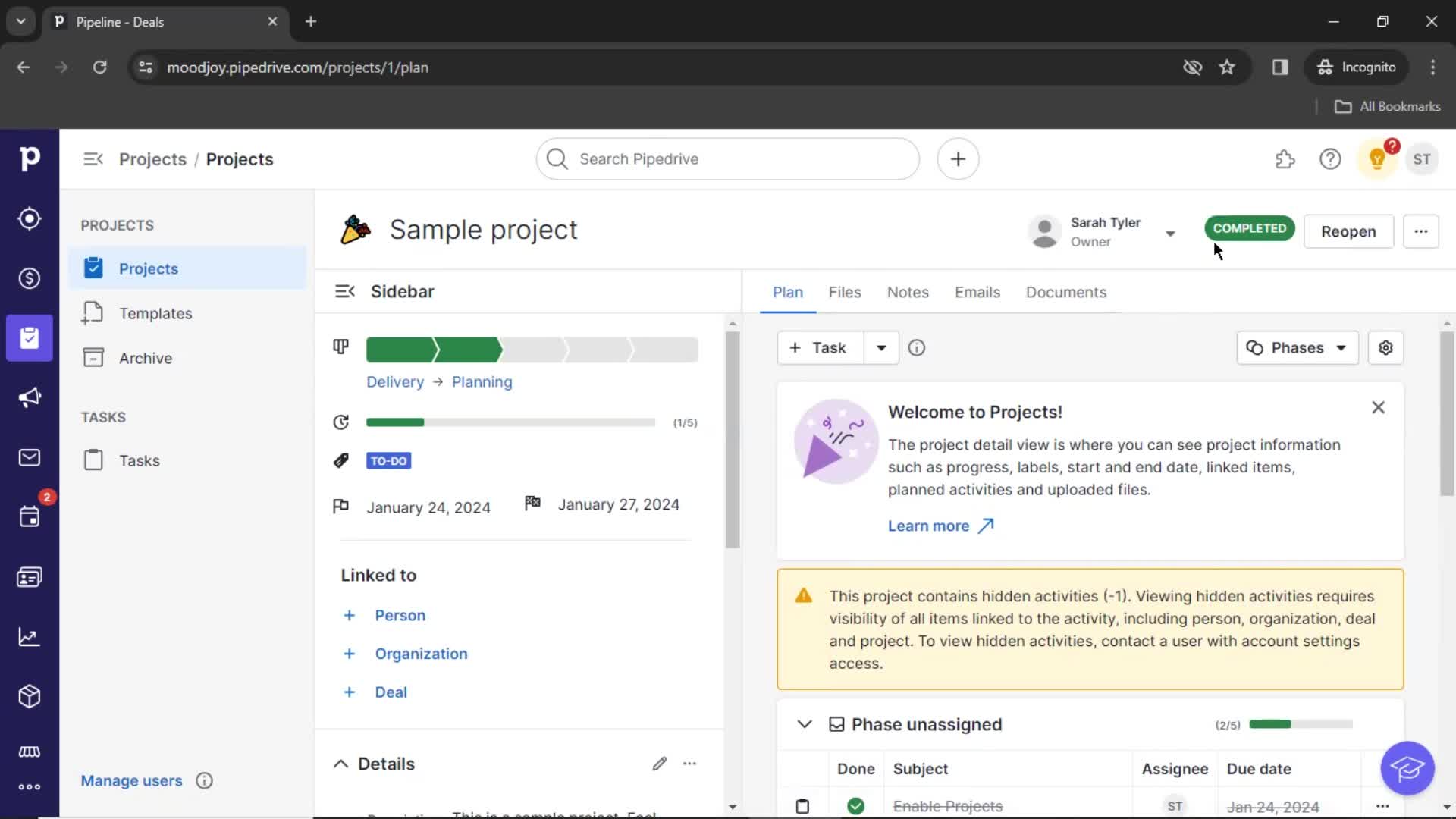Viewport: 1456px width, 819px height.
Task: Click the Archive sidebar icon
Action: click(94, 358)
